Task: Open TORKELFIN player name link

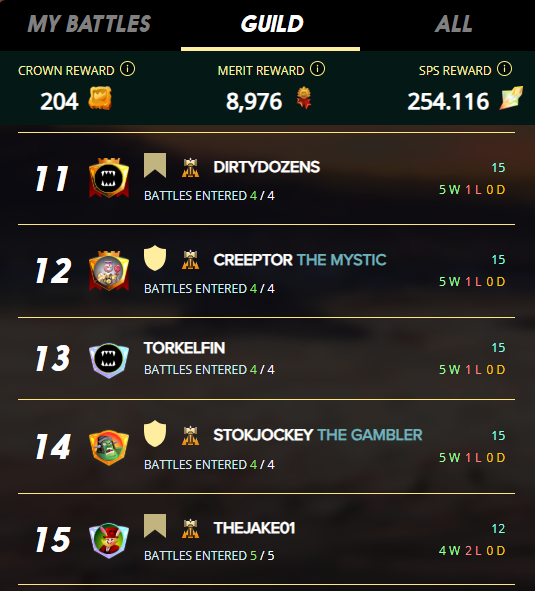Action: coord(184,348)
